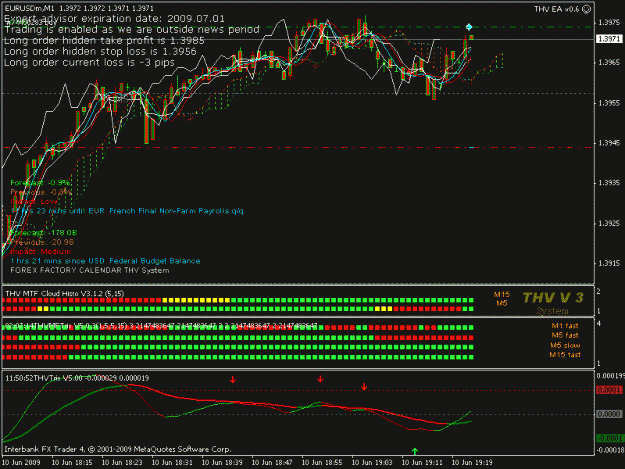Click the M5 slow row label
625x469 pixels.
point(565,345)
